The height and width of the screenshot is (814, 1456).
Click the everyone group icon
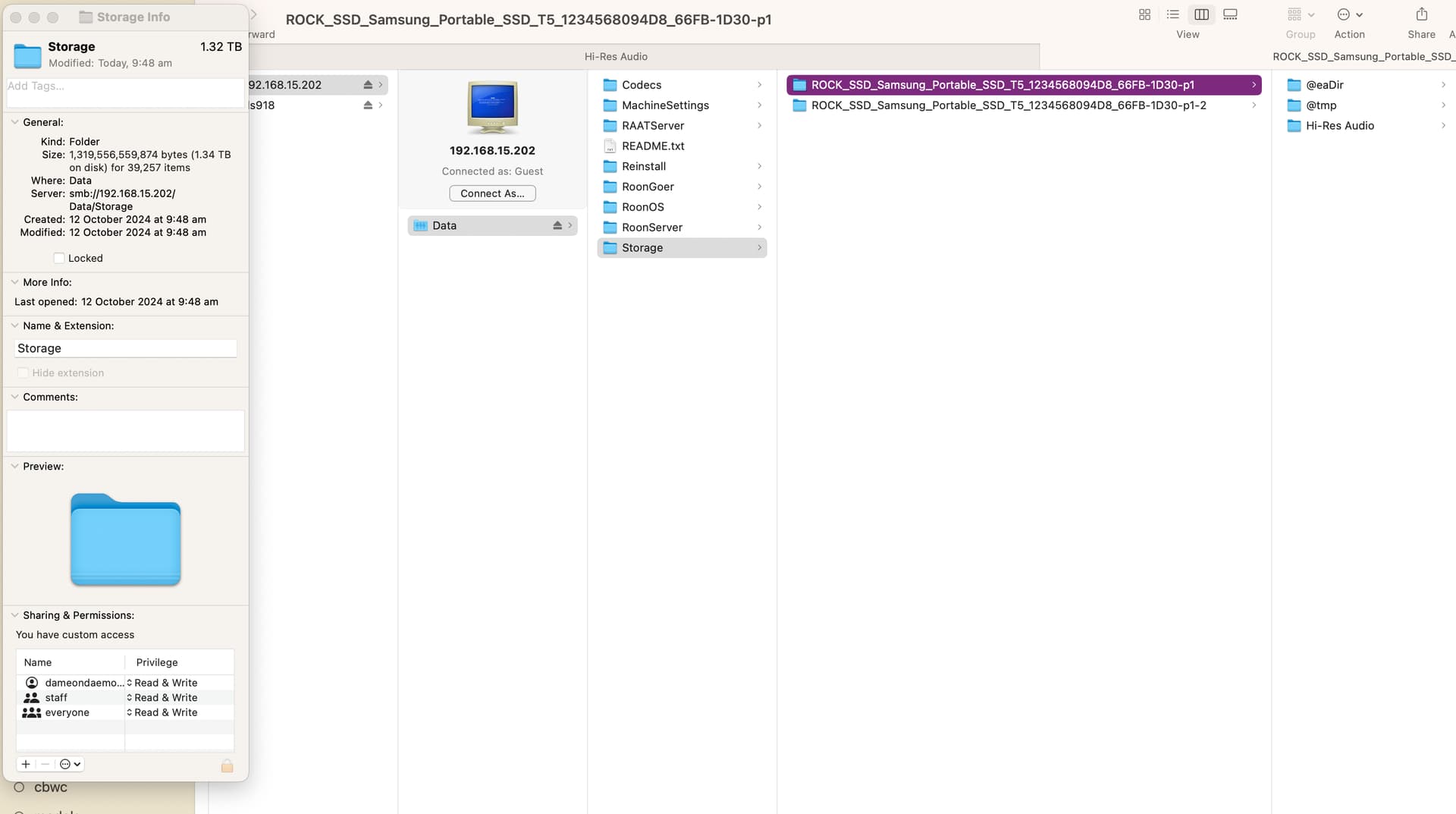click(32, 712)
